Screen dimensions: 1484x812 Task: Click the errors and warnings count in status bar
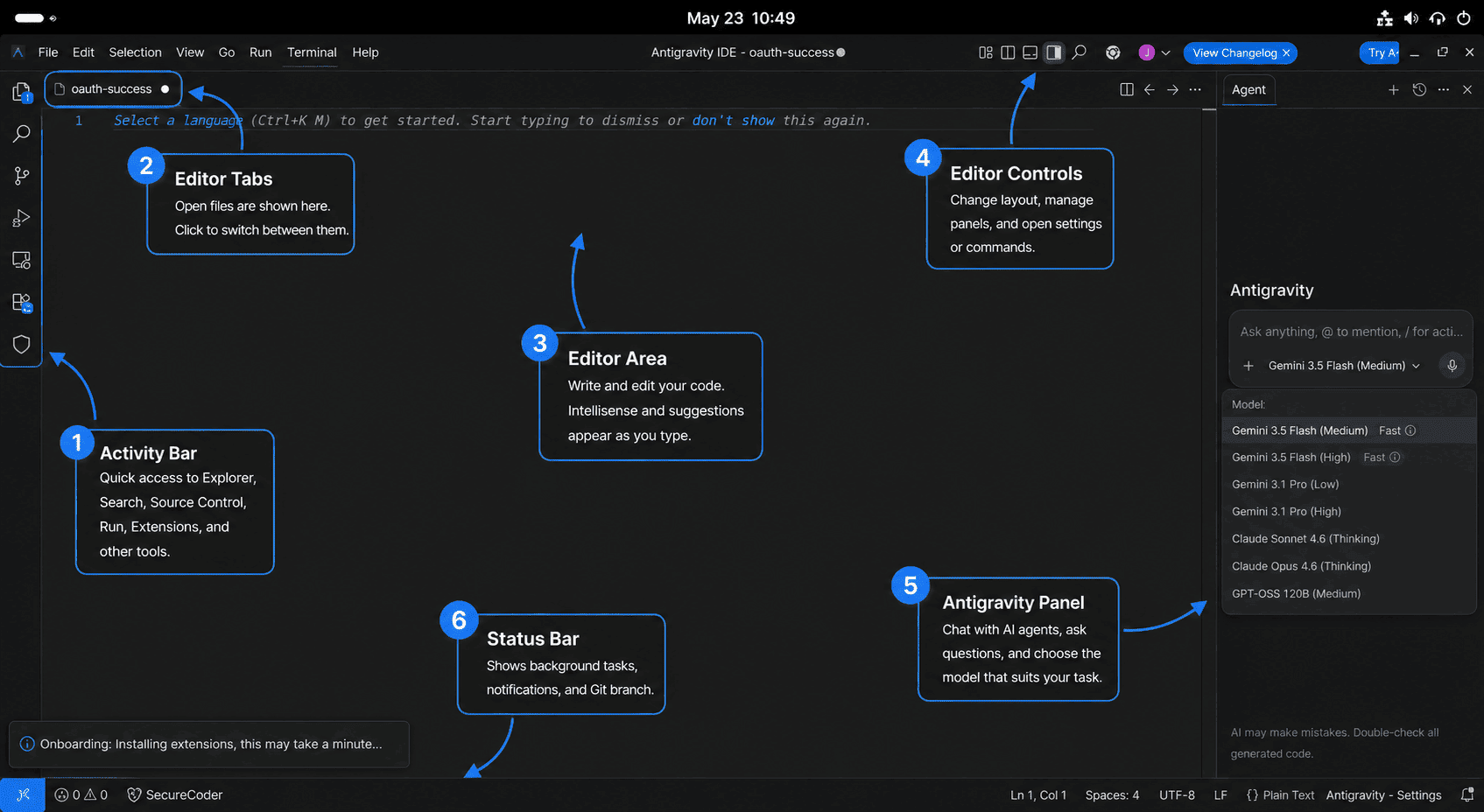coord(81,794)
